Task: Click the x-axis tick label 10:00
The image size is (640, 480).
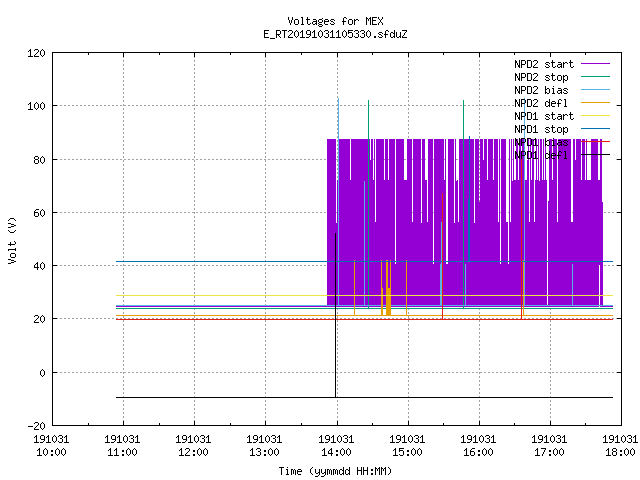Action: click(x=51, y=452)
